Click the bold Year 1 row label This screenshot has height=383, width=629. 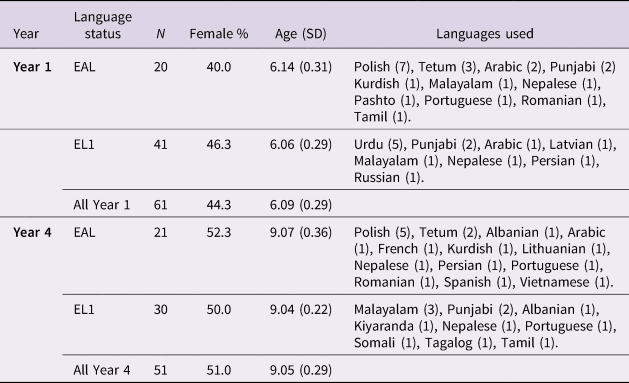click(32, 67)
